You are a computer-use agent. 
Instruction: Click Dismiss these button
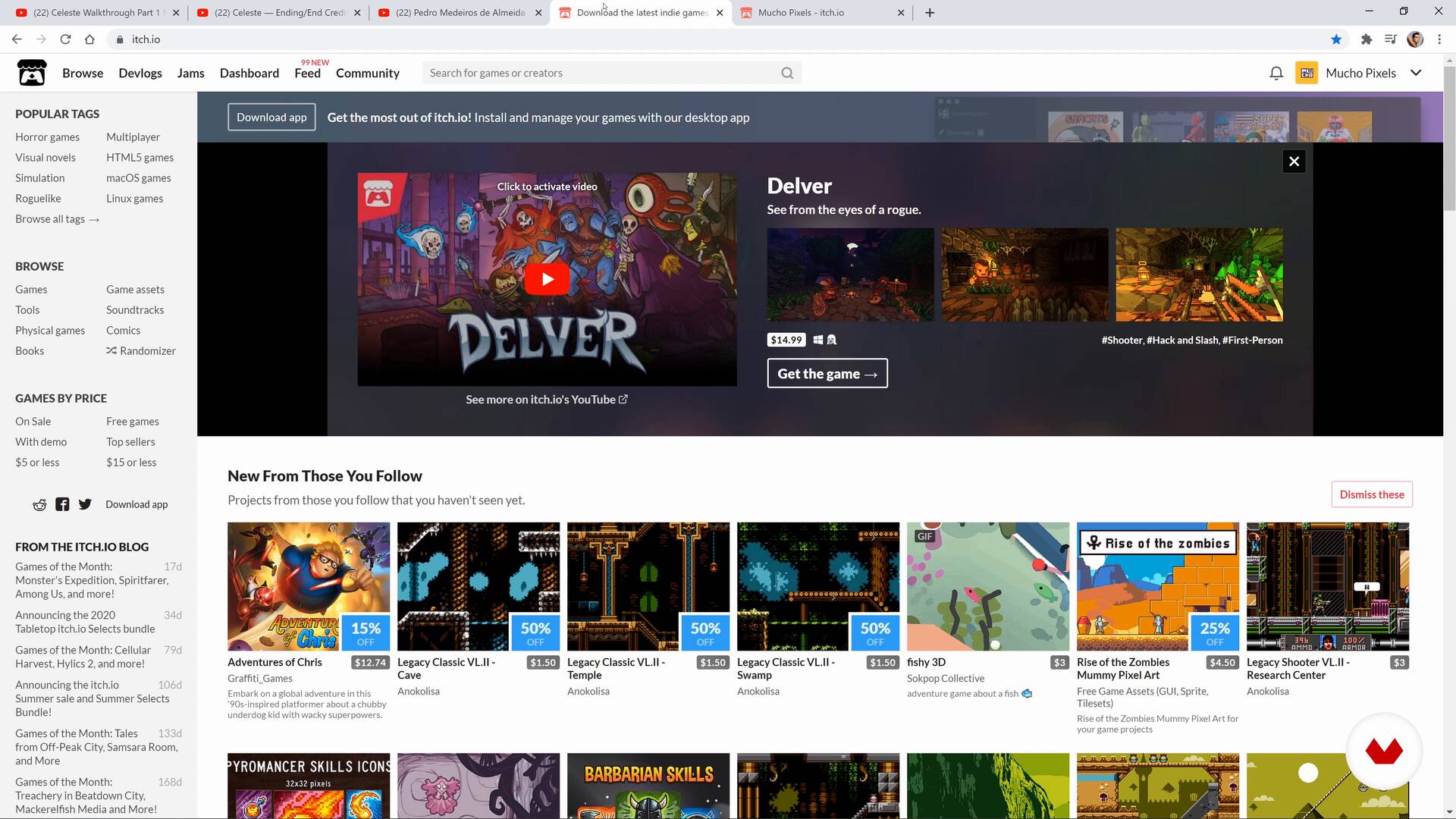coord(1372,494)
